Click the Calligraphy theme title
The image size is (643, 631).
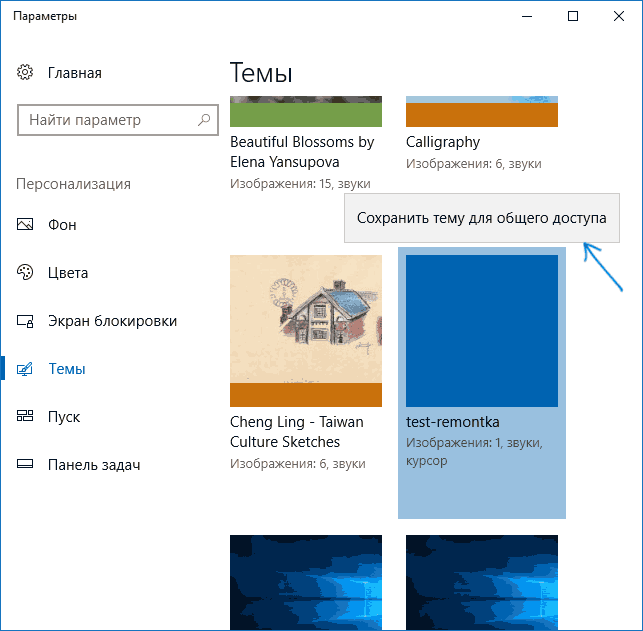tap(443, 142)
